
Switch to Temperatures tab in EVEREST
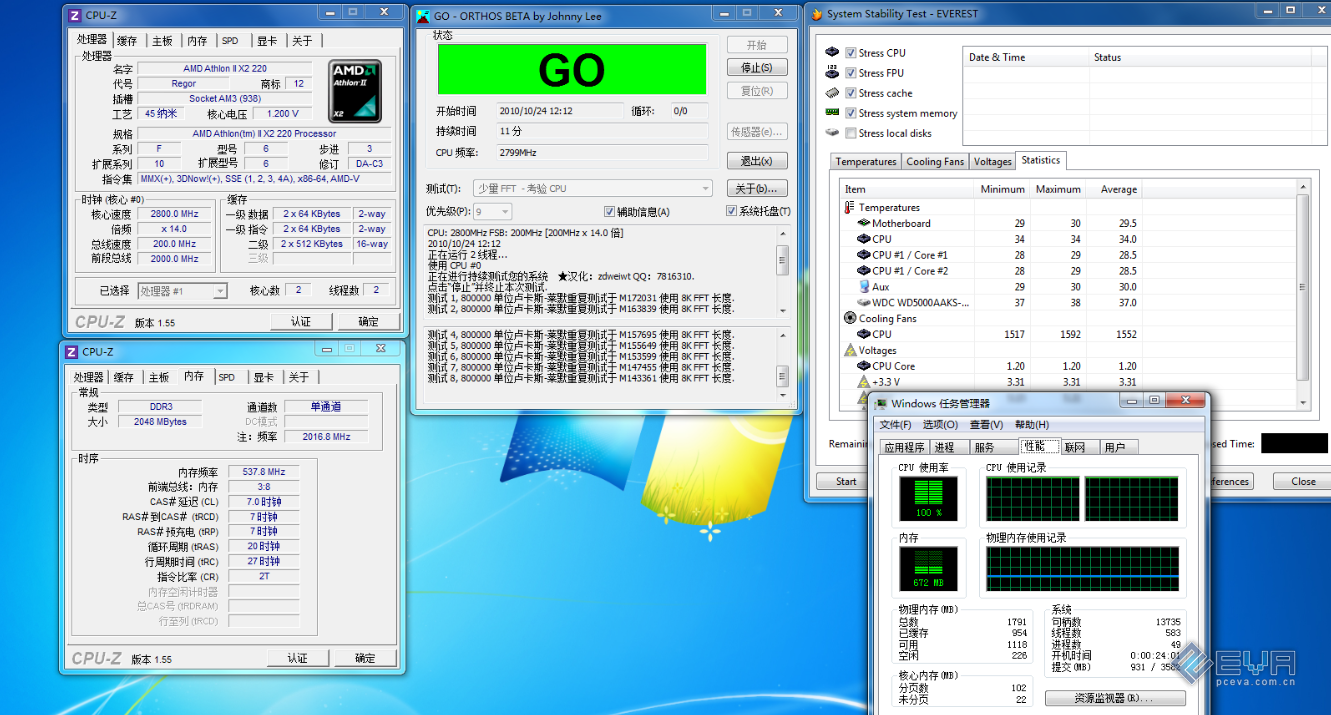[x=866, y=161]
